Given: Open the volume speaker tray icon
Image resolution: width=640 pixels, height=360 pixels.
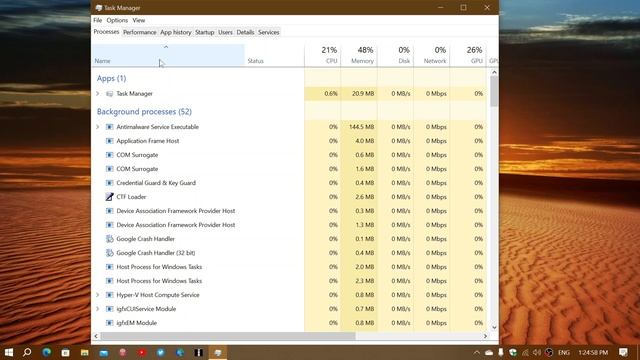Looking at the screenshot, I should (537, 352).
